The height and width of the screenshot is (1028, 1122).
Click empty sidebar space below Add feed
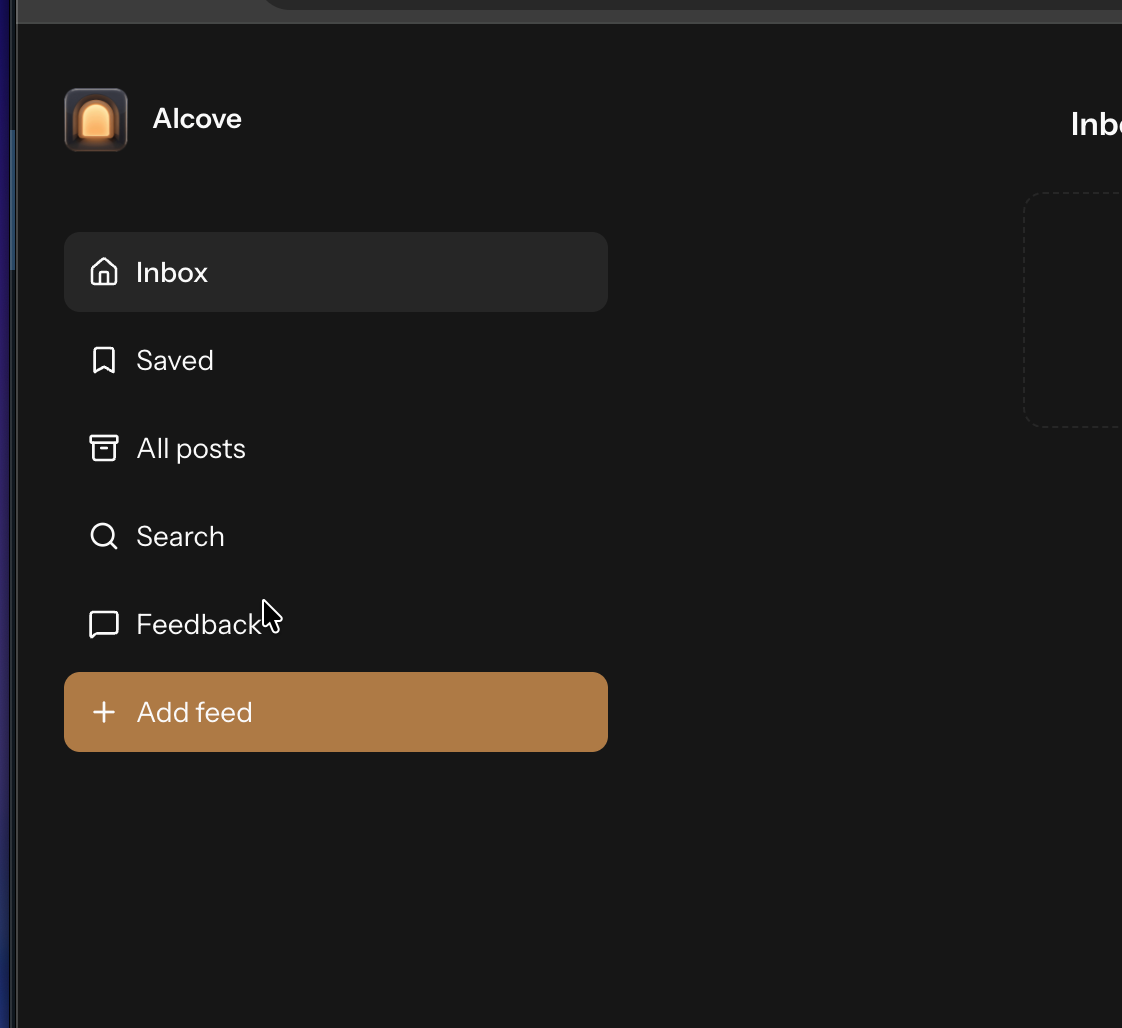(336, 887)
